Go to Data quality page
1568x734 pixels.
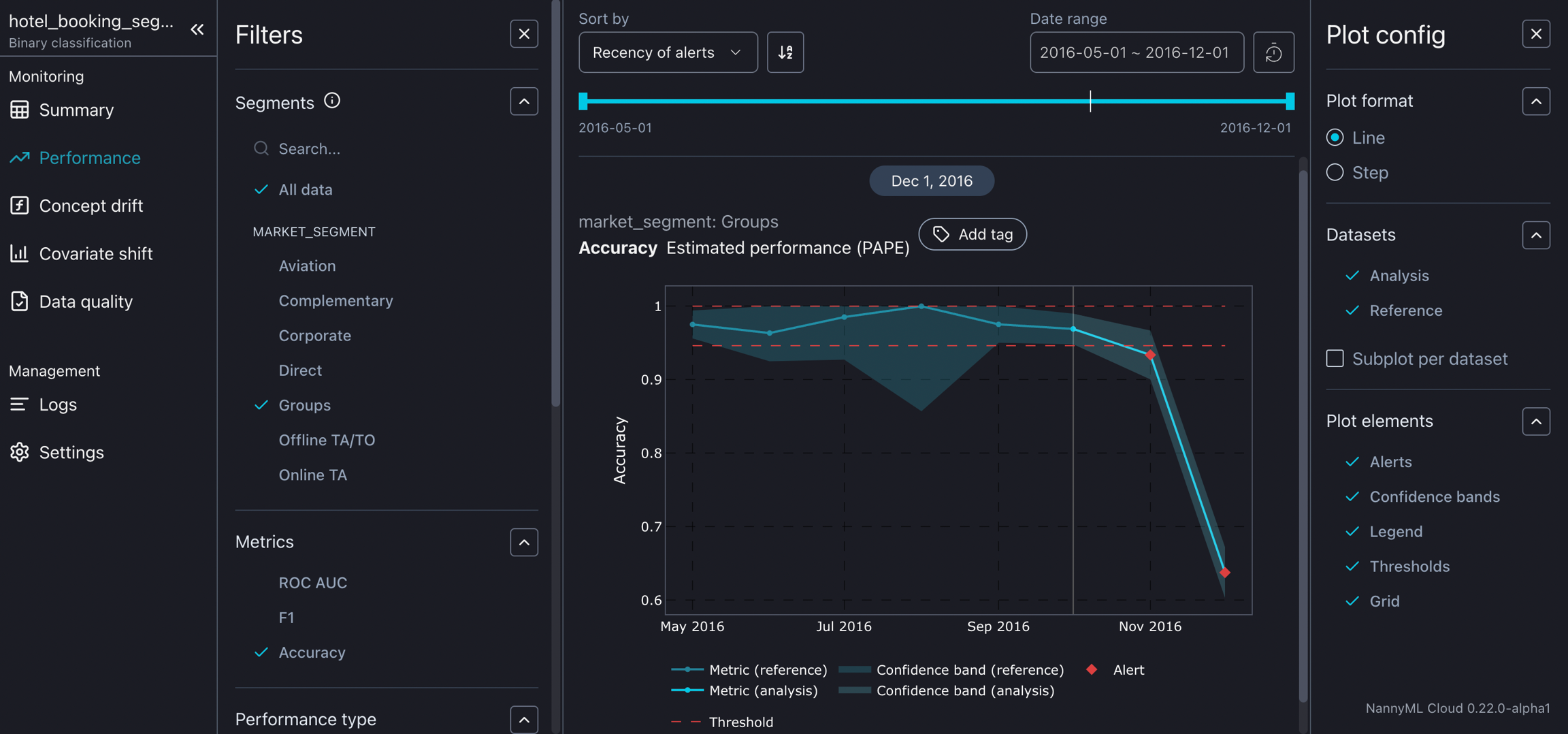pos(86,302)
